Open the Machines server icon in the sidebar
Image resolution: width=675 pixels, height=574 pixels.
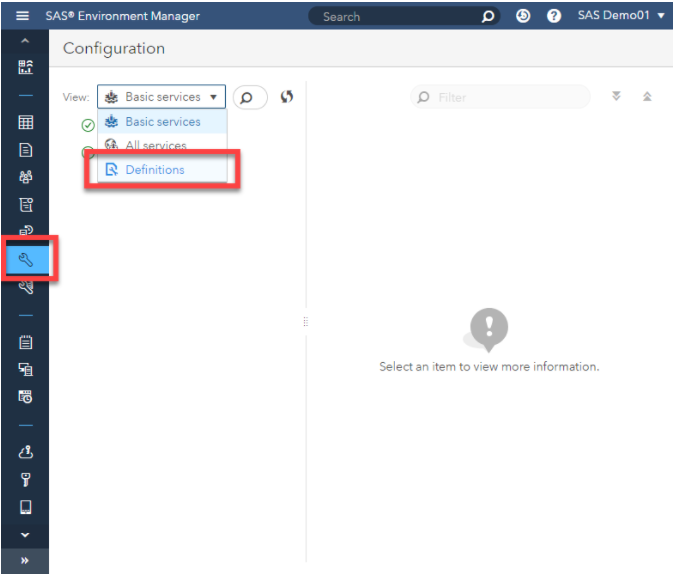(25, 369)
